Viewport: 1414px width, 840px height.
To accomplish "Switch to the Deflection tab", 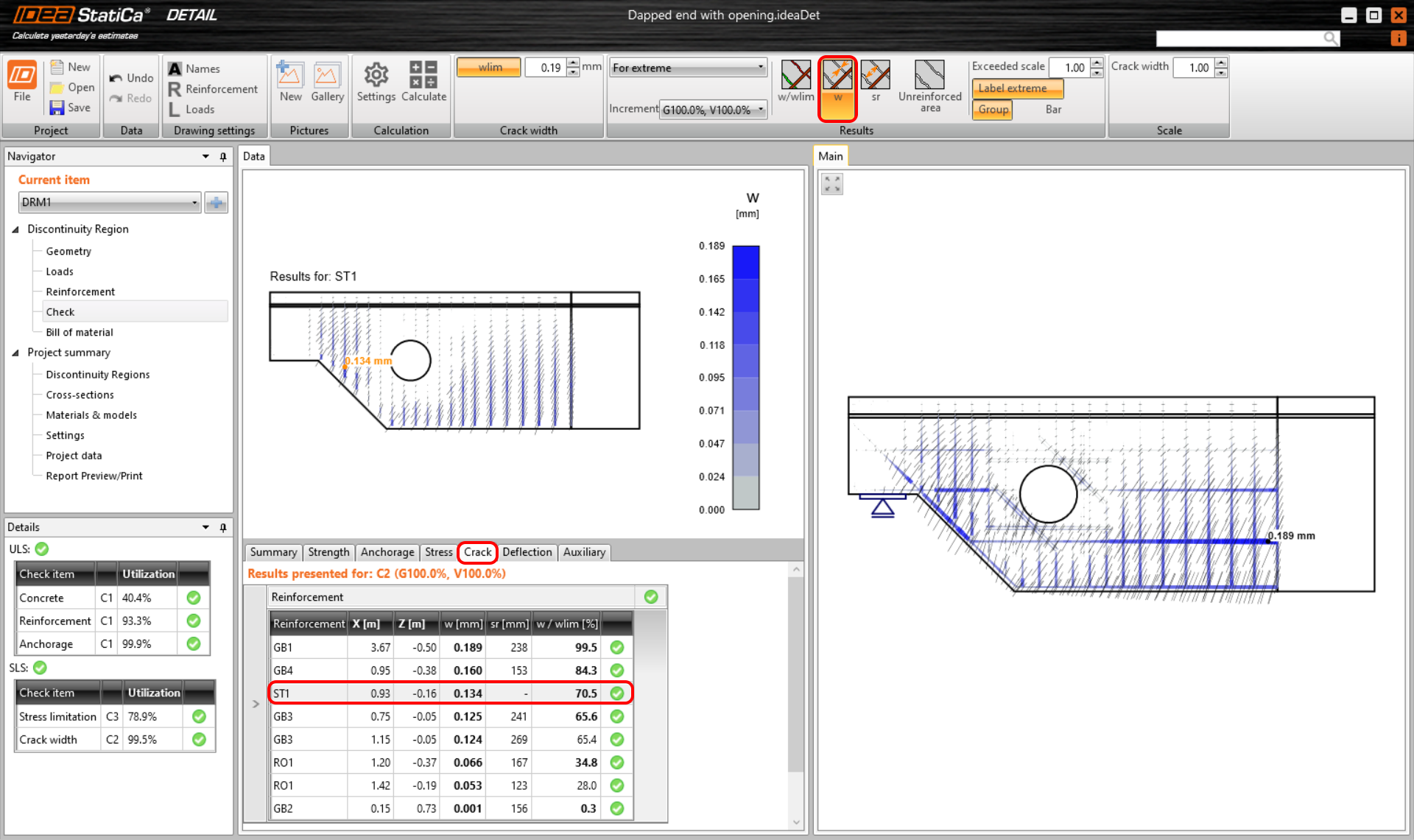I will coord(527,552).
